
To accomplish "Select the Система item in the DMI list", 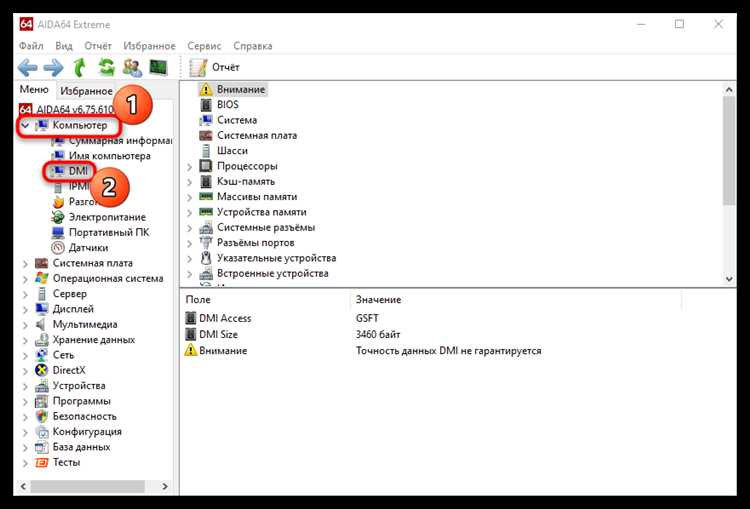I will [237, 120].
